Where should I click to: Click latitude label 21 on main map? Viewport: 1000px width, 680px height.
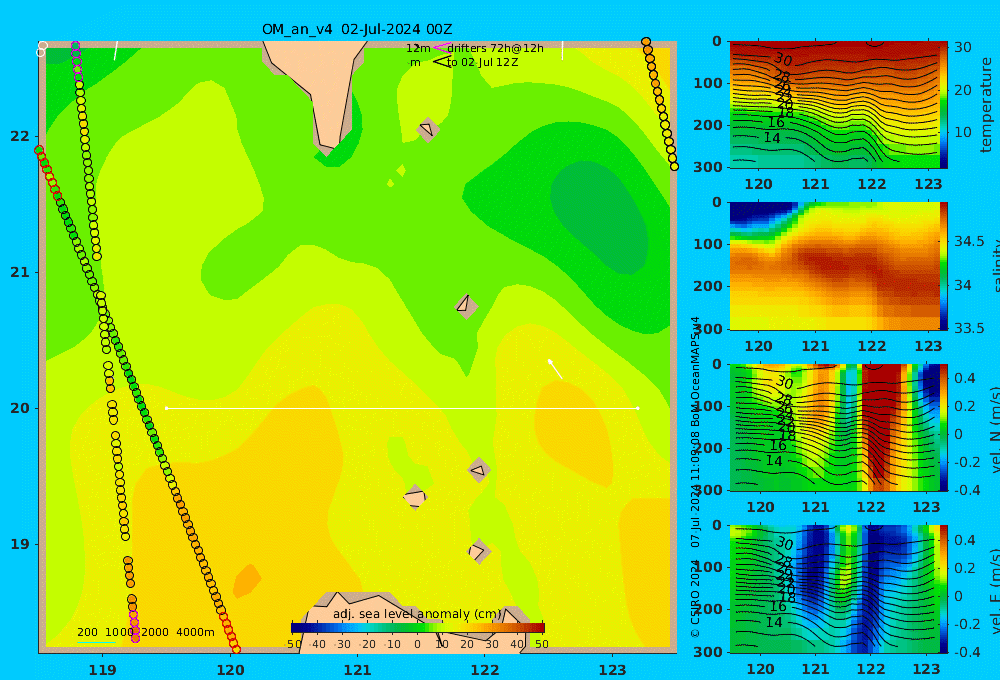point(20,272)
